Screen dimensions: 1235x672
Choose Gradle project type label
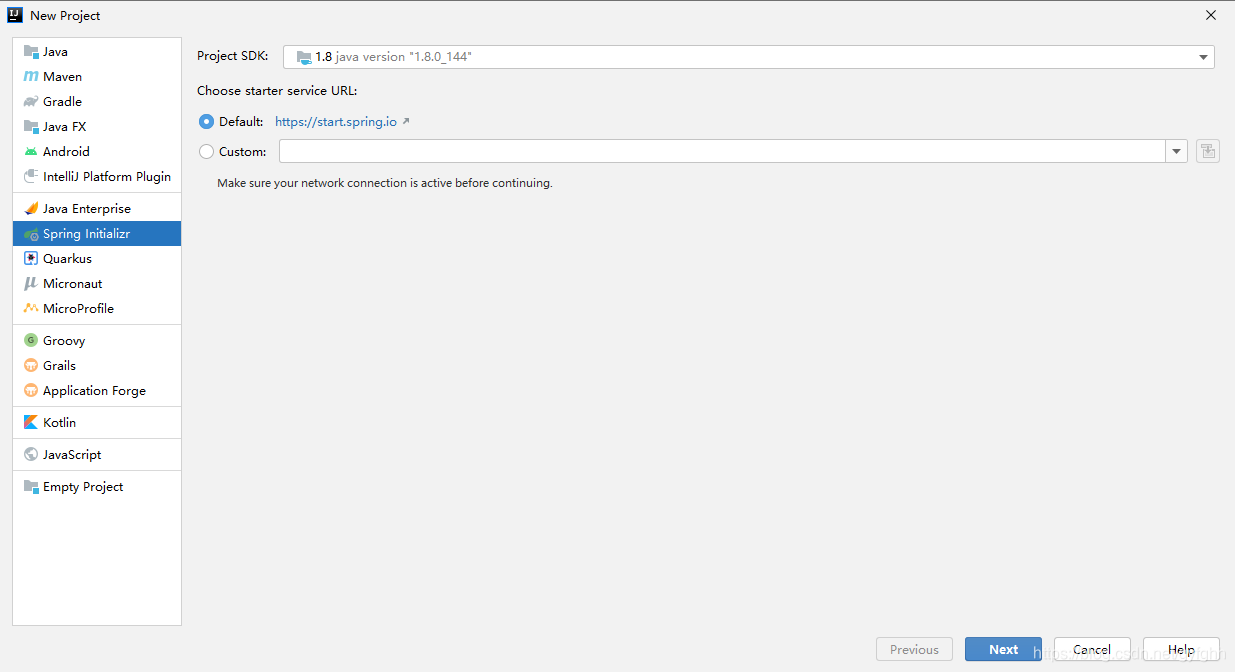62,101
